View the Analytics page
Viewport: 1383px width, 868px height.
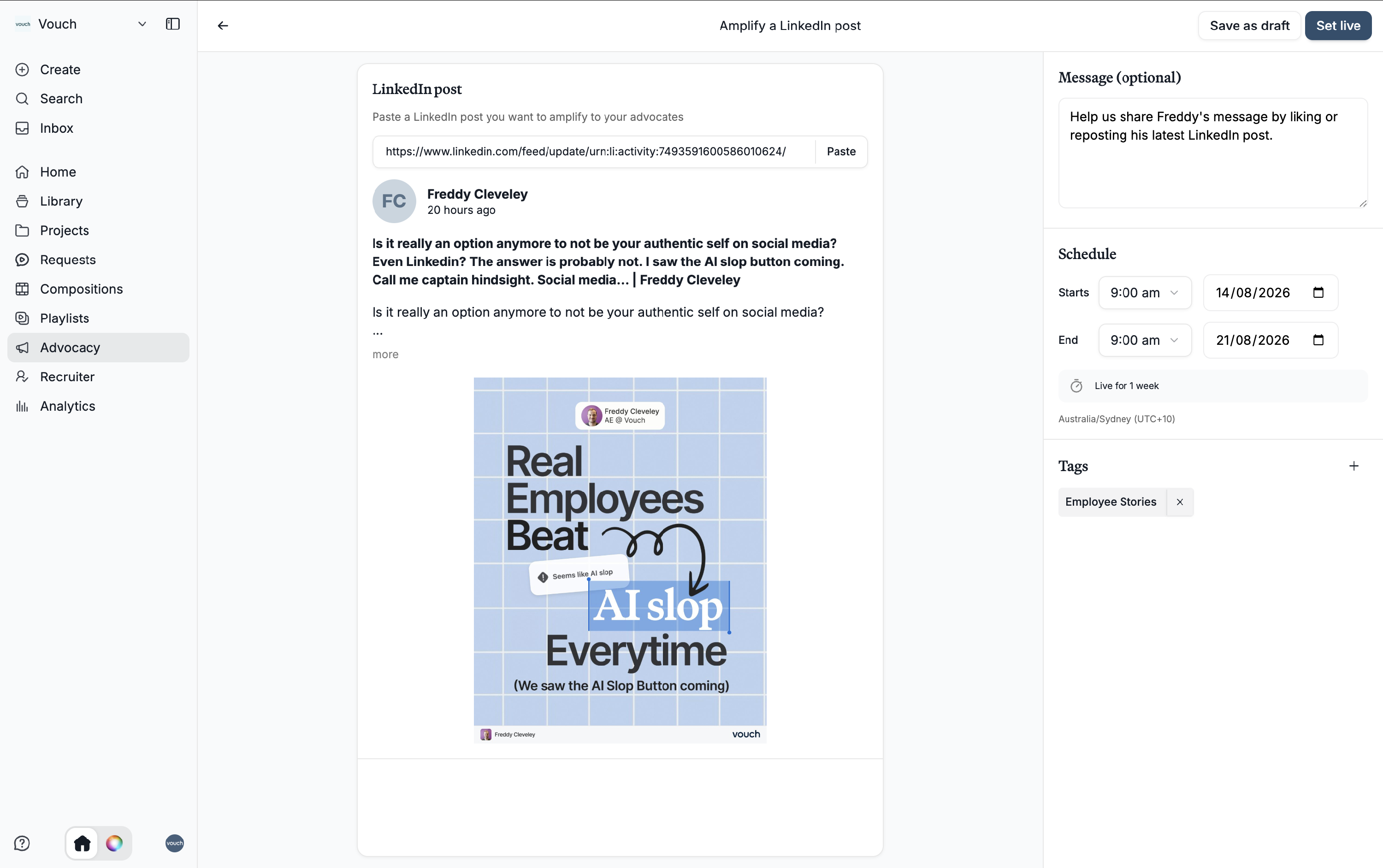click(x=98, y=406)
